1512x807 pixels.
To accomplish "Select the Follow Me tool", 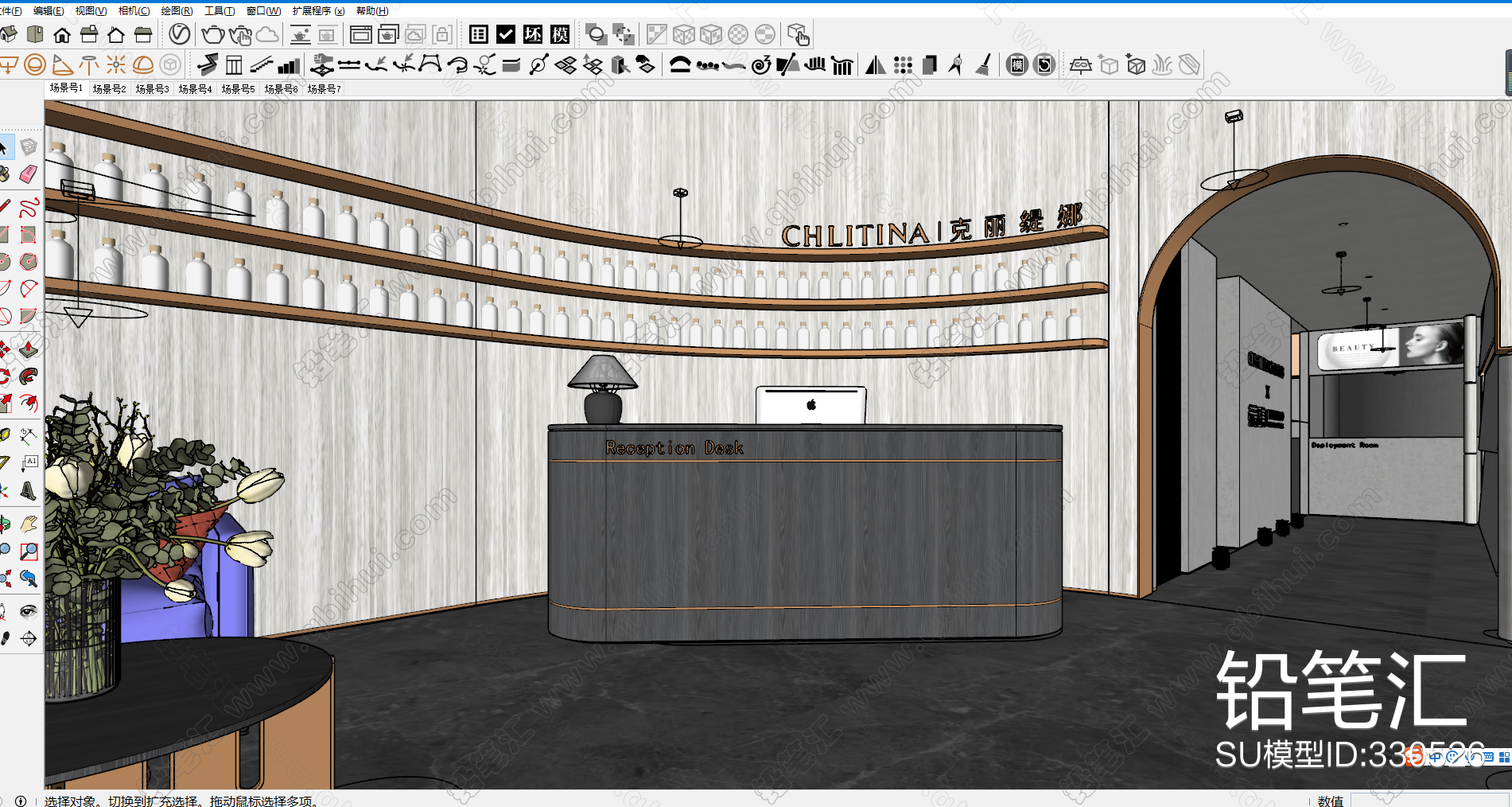I will point(29,376).
